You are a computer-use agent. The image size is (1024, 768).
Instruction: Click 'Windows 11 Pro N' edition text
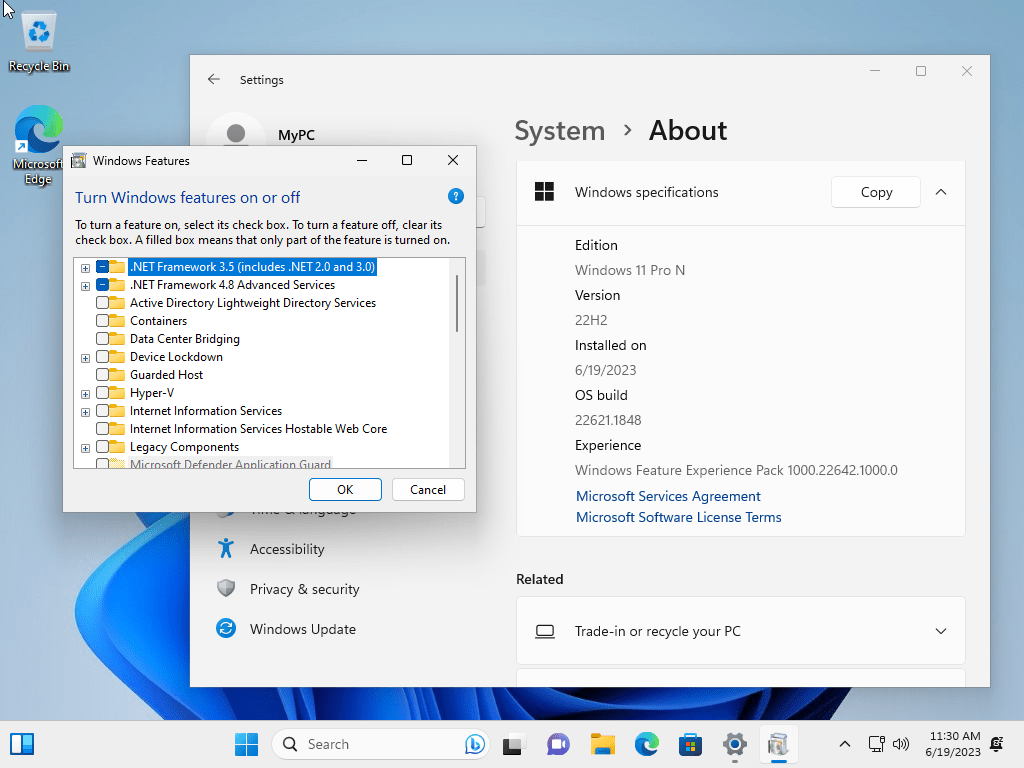(x=630, y=270)
